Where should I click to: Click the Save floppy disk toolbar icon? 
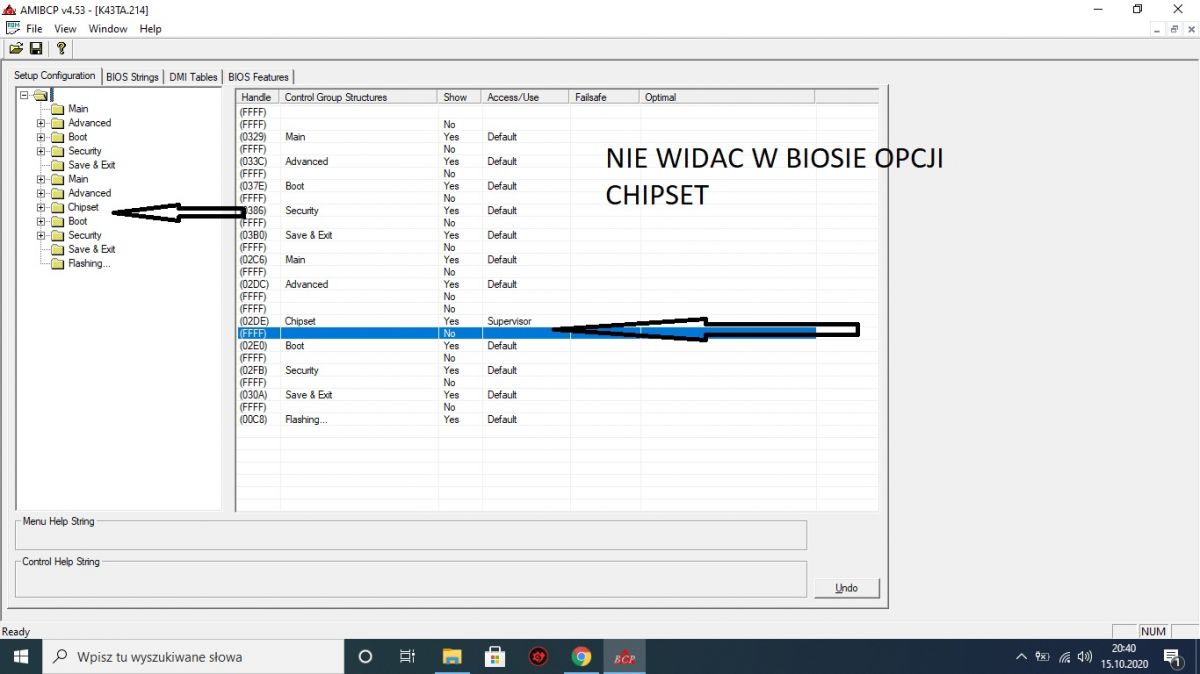(x=36, y=48)
